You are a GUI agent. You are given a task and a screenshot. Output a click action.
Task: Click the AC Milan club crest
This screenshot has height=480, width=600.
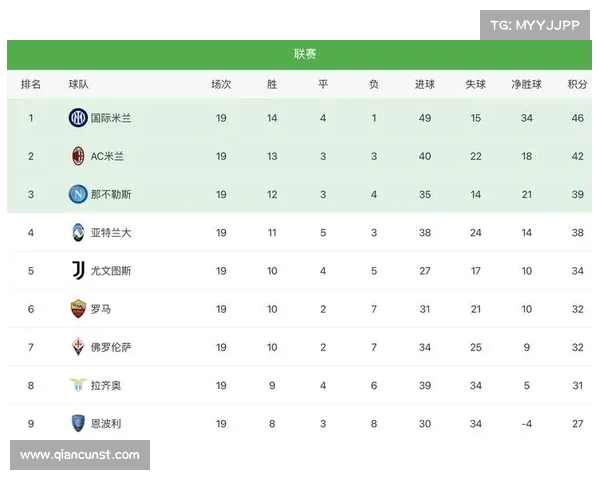pos(78,156)
